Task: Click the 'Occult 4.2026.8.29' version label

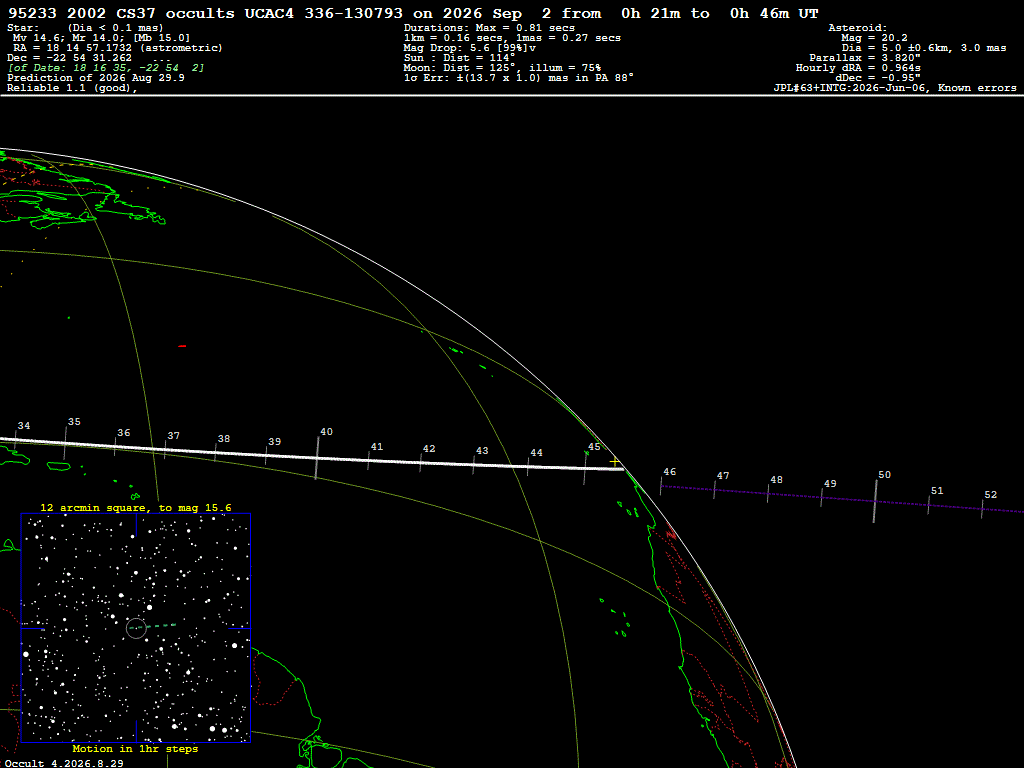Action: 64,763
